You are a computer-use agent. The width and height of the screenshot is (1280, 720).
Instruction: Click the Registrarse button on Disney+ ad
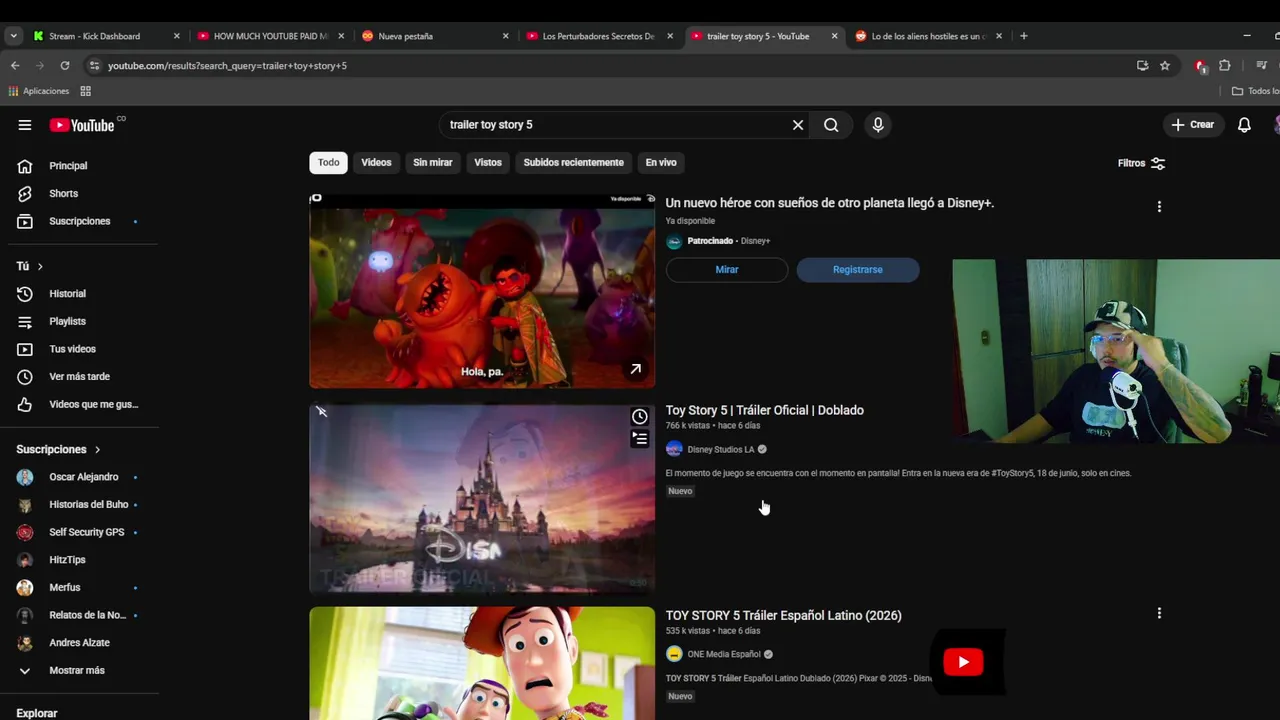click(x=858, y=270)
